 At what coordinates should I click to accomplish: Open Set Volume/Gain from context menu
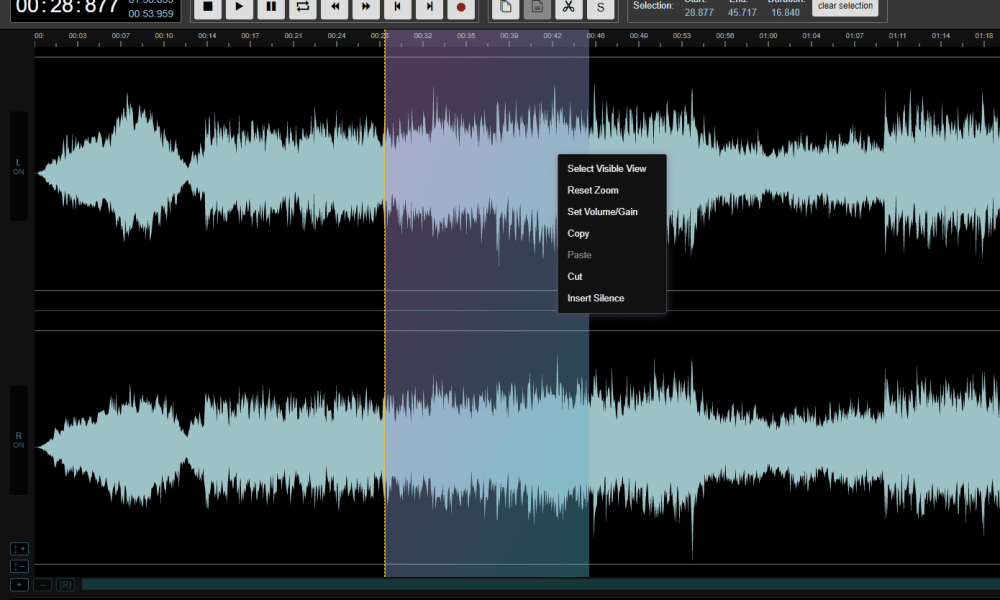(x=602, y=212)
